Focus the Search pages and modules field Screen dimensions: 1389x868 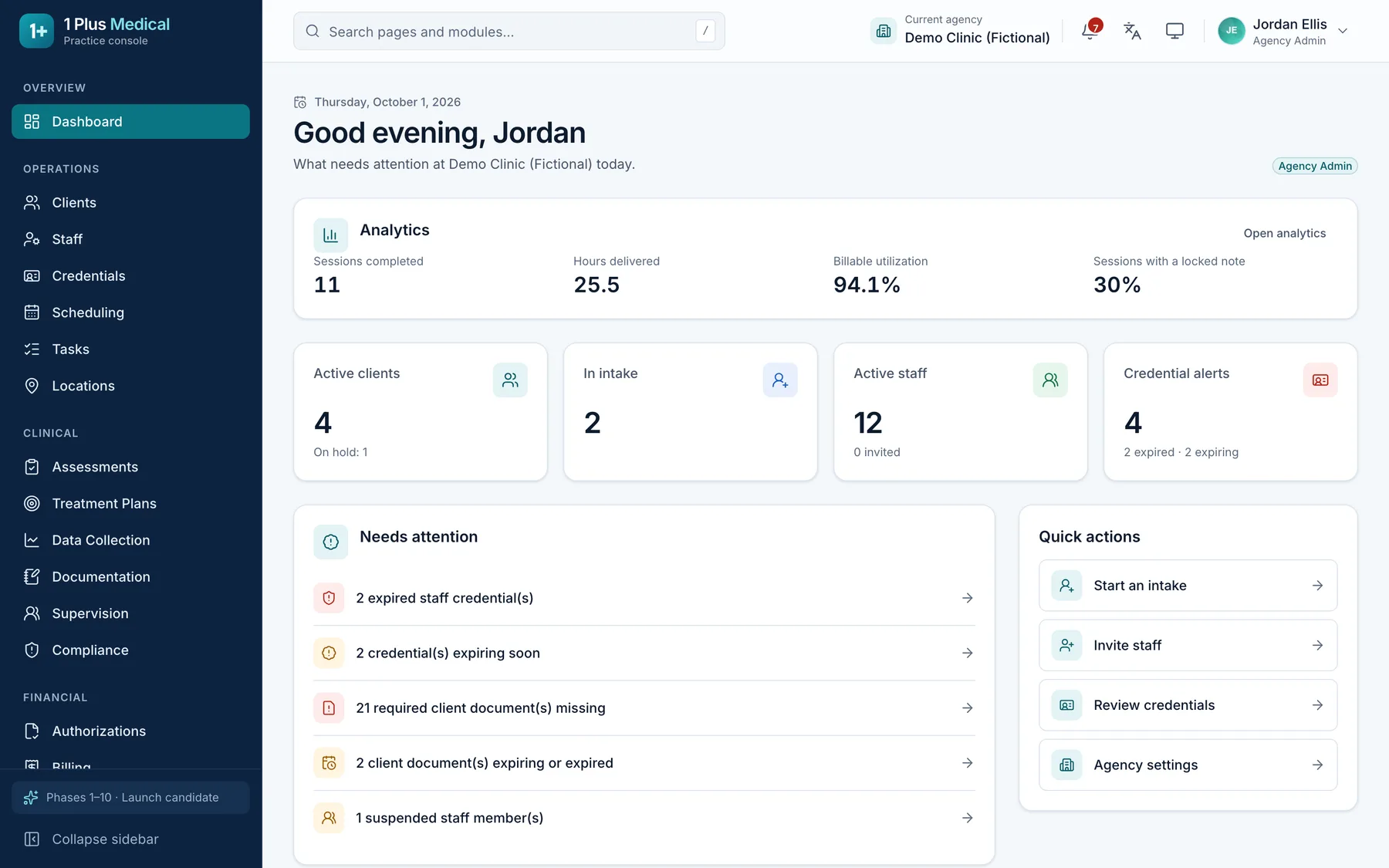click(x=509, y=31)
